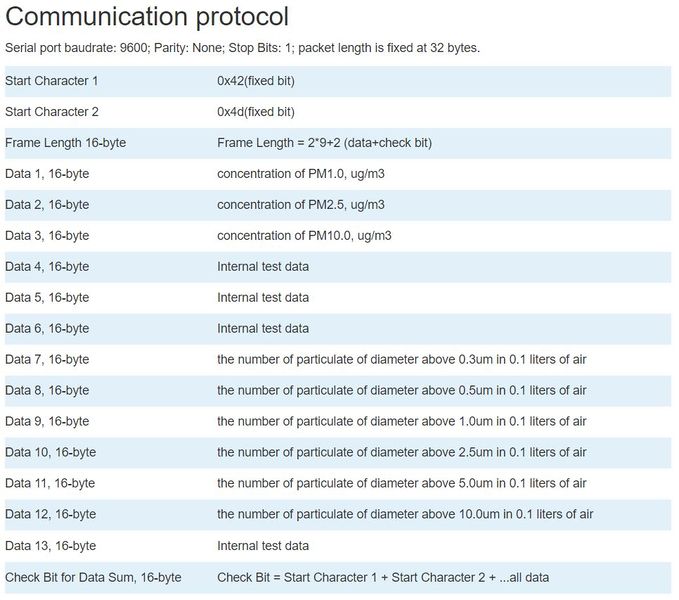This screenshot has height=600, width=679.
Task: Click the Data 10, 16-byte label
Action: click(x=50, y=452)
